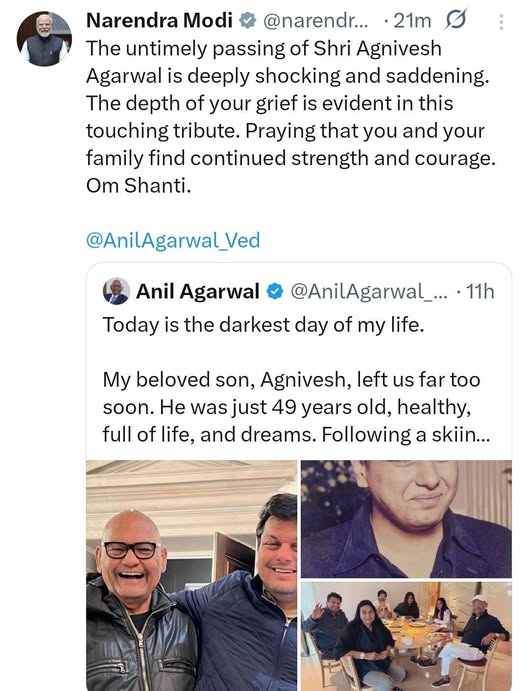This screenshot has width=526, height=691.
Task: Click the 11h timestamp on quoted tweet
Action: click(x=480, y=292)
